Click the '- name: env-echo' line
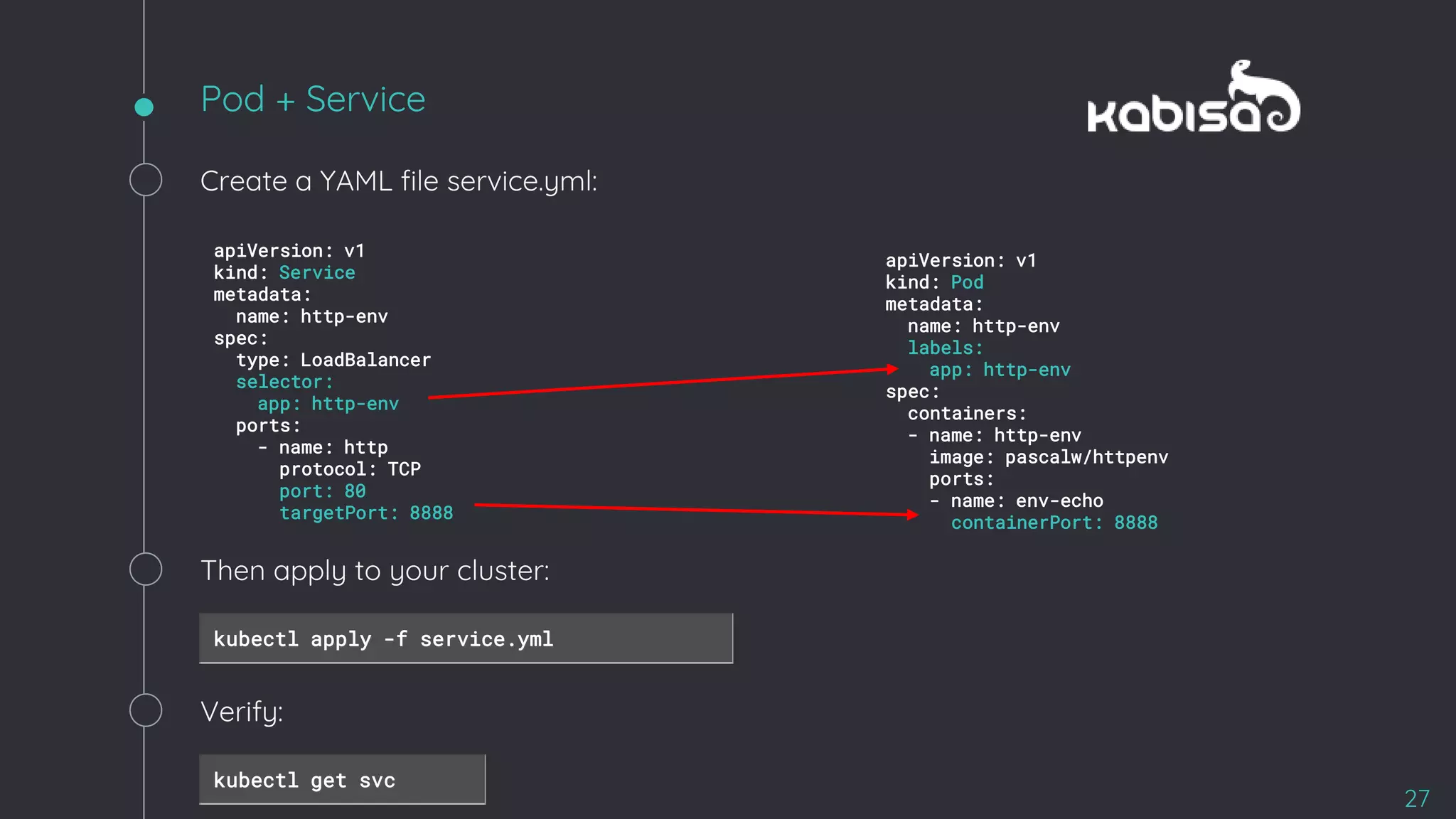 click(1017, 500)
